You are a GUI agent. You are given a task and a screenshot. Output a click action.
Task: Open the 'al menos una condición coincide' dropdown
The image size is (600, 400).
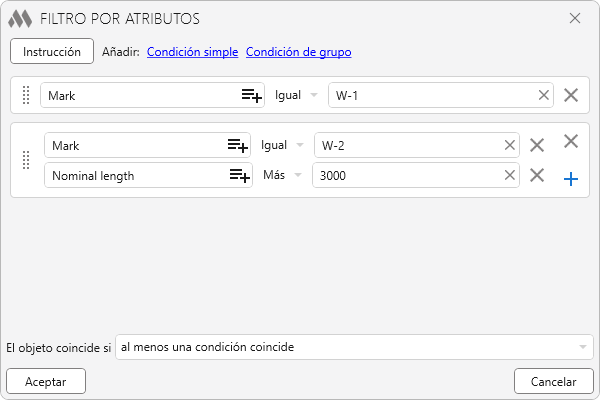click(354, 347)
